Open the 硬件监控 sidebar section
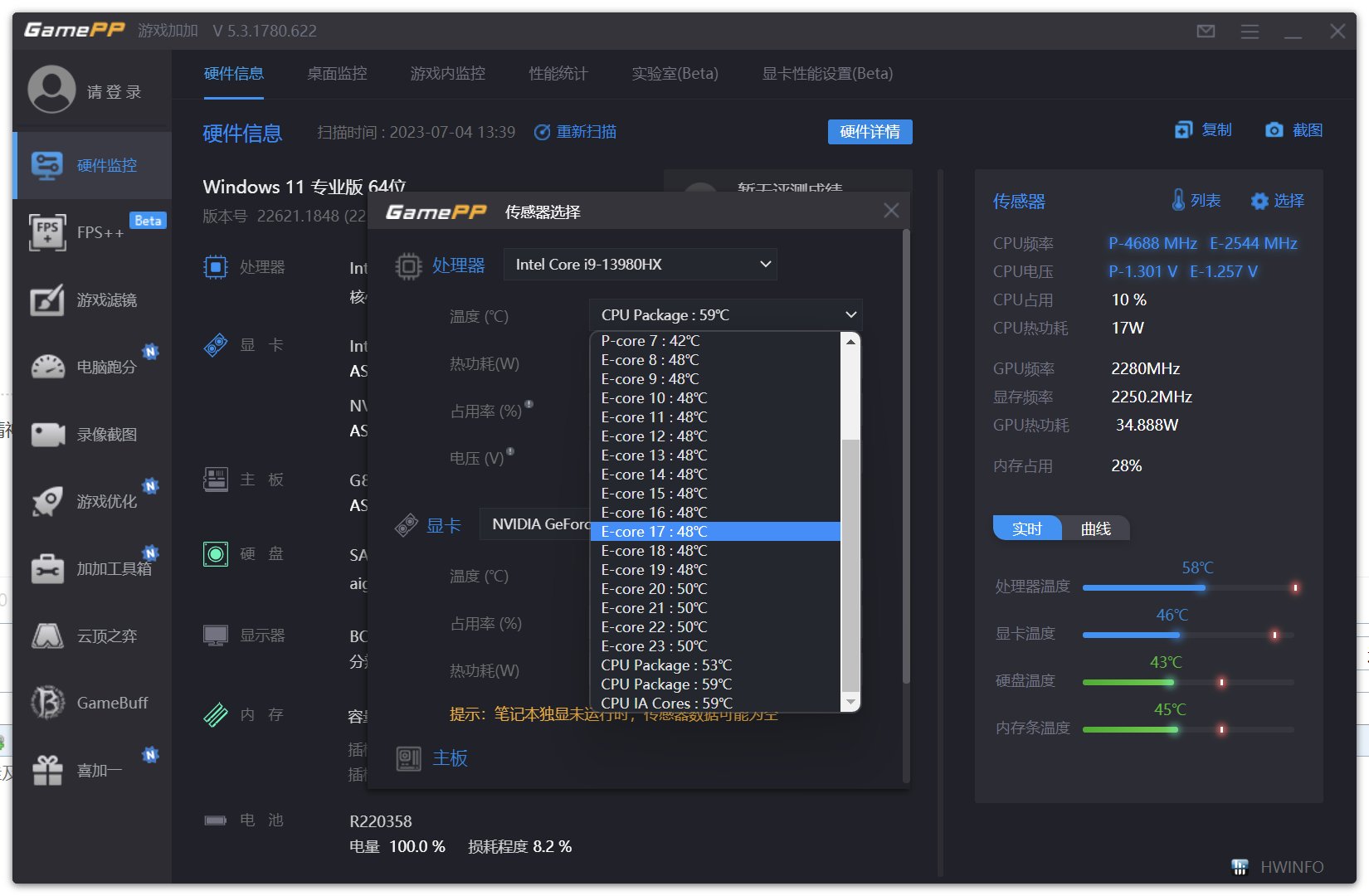This screenshot has width=1369, height=896. (x=92, y=165)
